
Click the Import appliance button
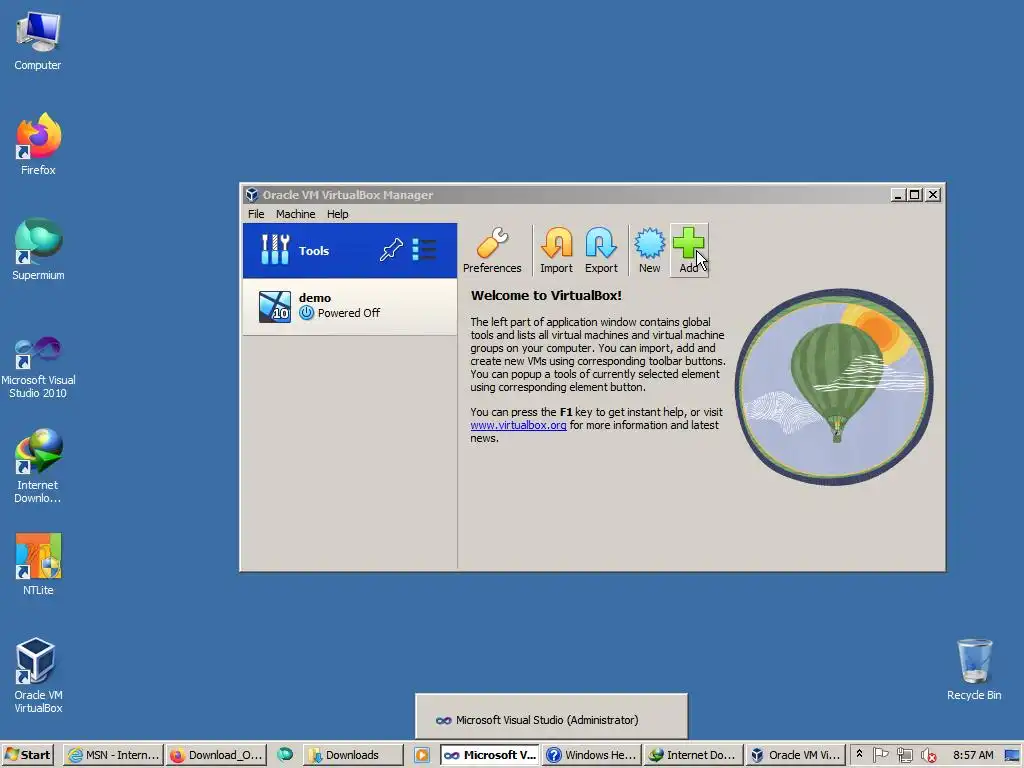[x=556, y=251]
